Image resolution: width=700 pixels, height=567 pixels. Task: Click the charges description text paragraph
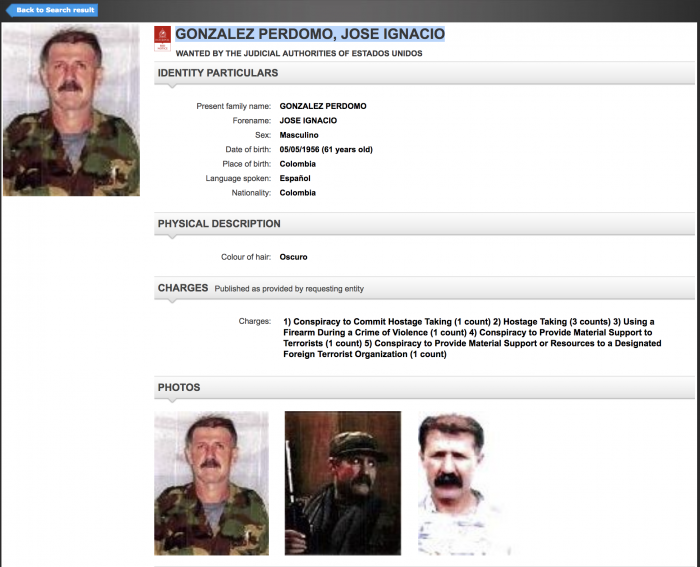(470, 338)
